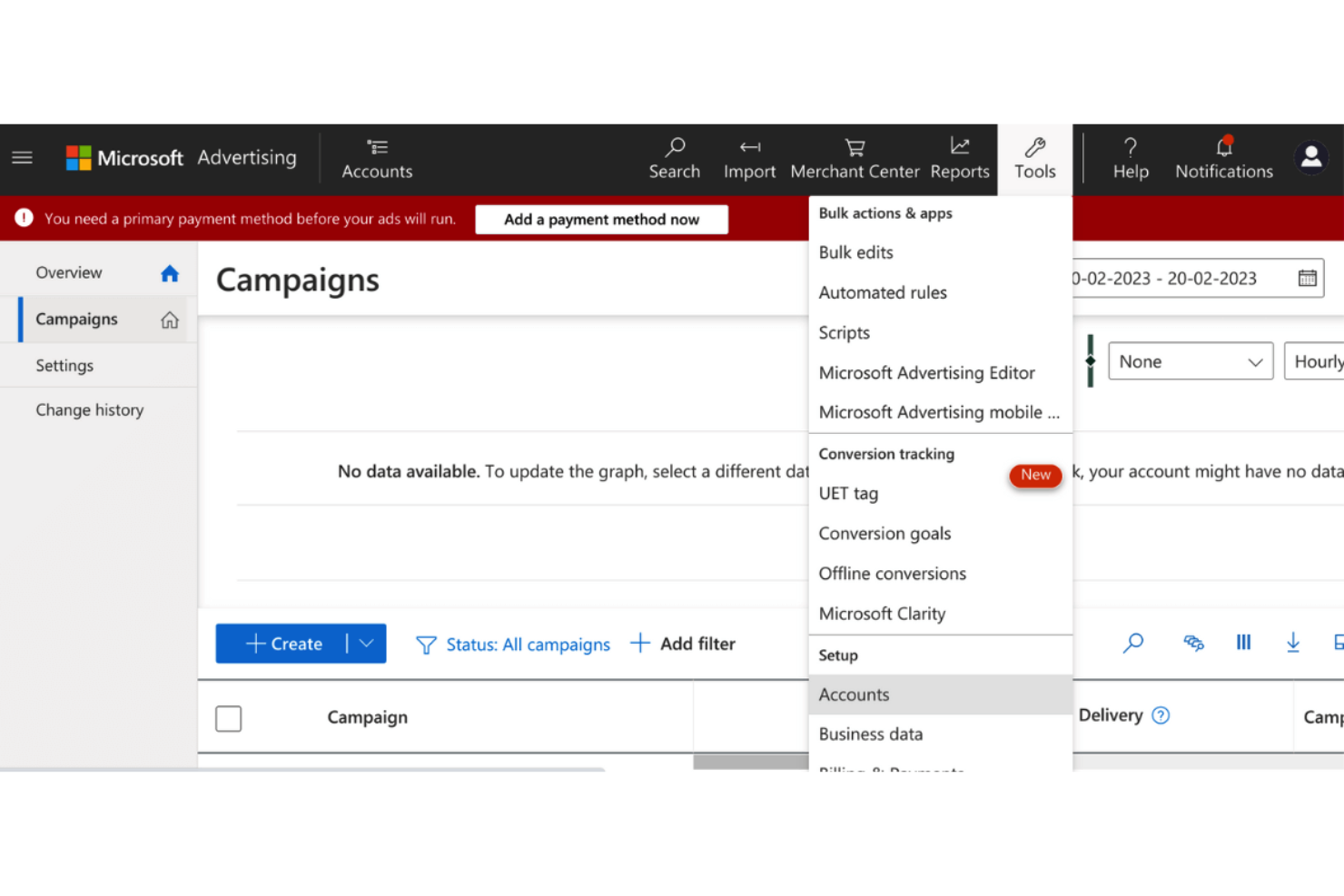The height and width of the screenshot is (896, 1344).
Task: Open Business data menu item
Action: (940, 734)
